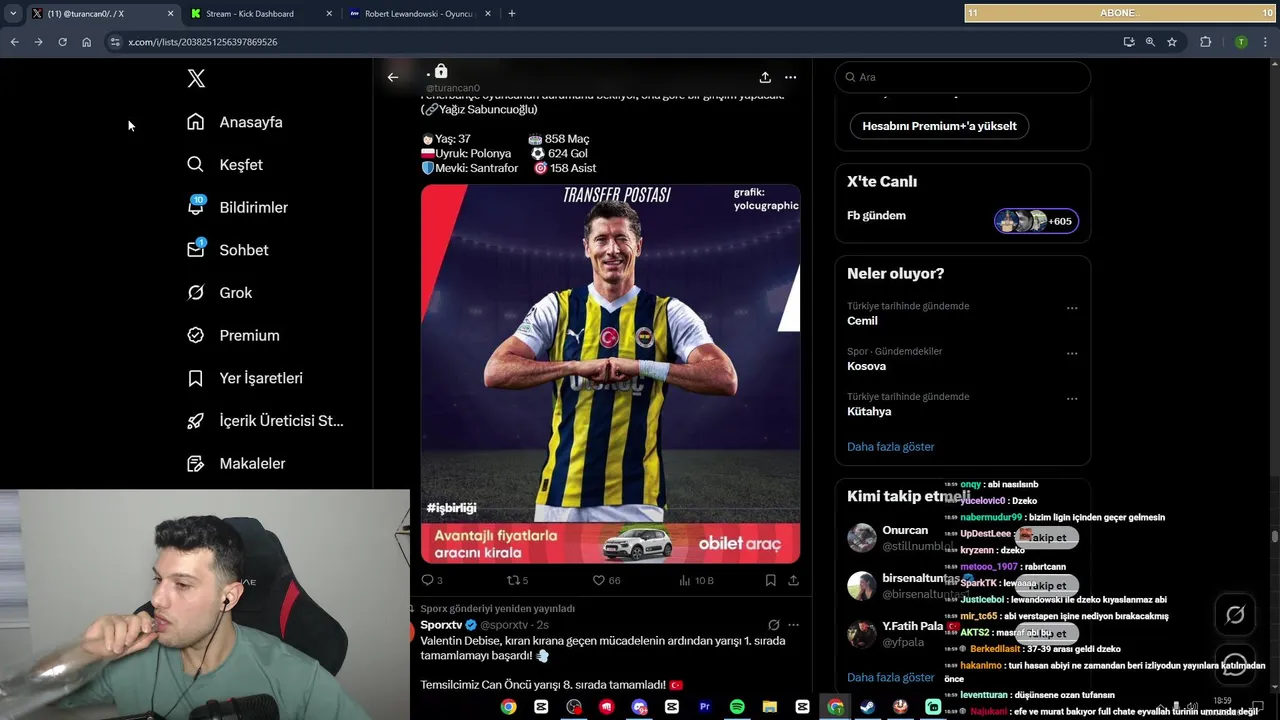Open browser extensions puzzle icon
The height and width of the screenshot is (720, 1280).
[x=1205, y=42]
